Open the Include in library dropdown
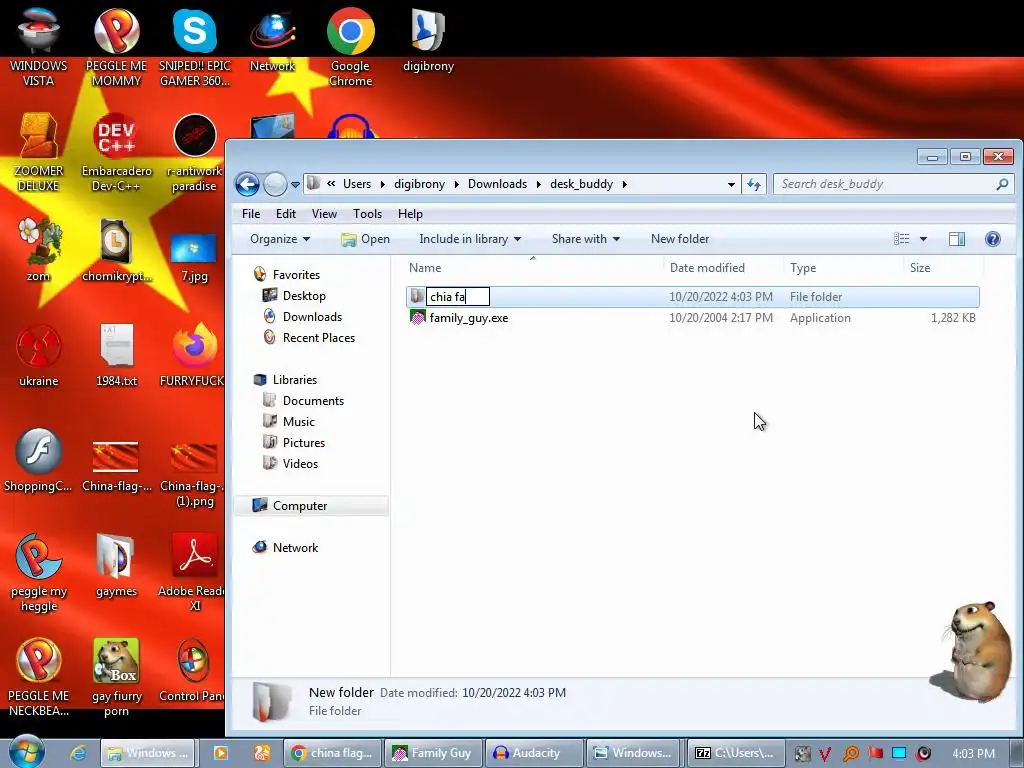This screenshot has height=768, width=1024. 470,239
